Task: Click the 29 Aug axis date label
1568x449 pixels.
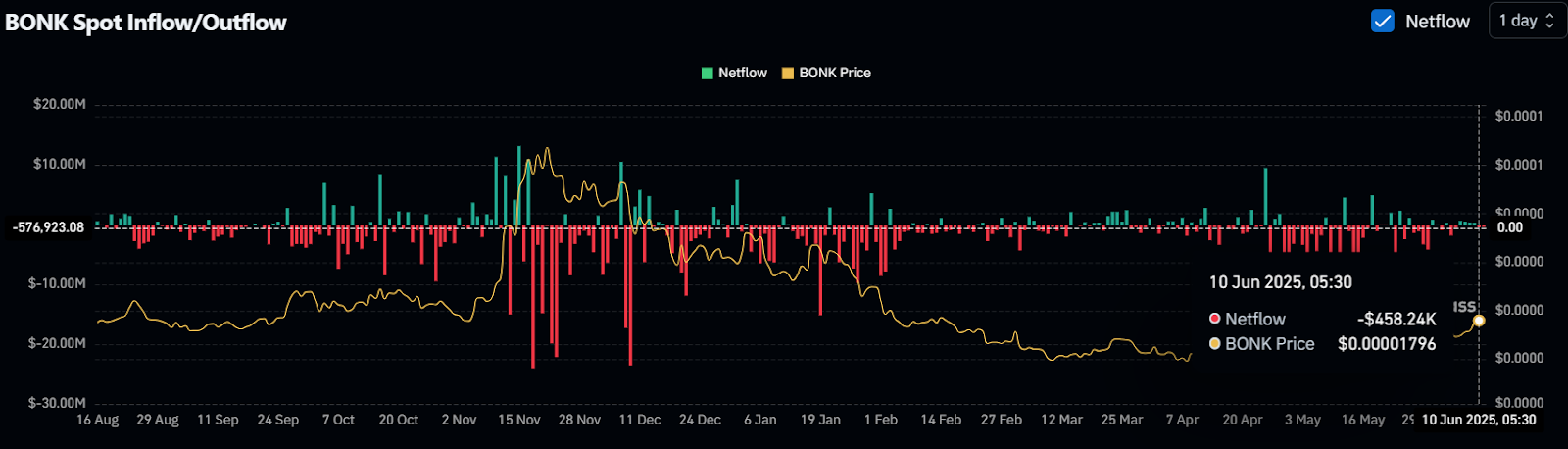Action: pyautogui.click(x=158, y=420)
